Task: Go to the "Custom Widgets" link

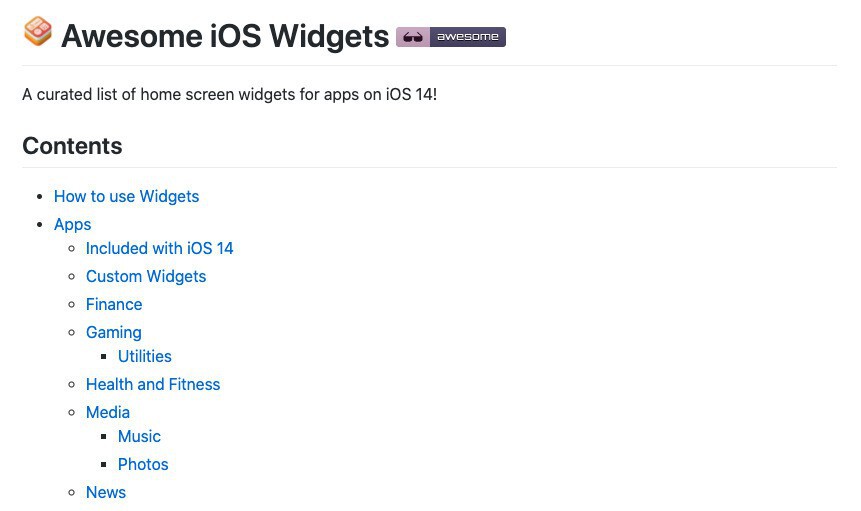Action: (x=145, y=276)
